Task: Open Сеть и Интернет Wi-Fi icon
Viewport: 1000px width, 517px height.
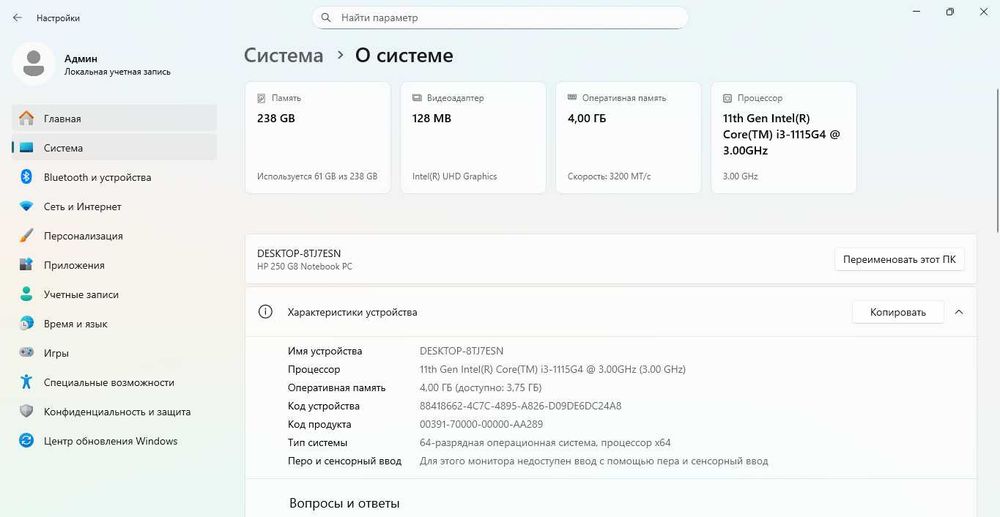Action: click(x=27, y=207)
